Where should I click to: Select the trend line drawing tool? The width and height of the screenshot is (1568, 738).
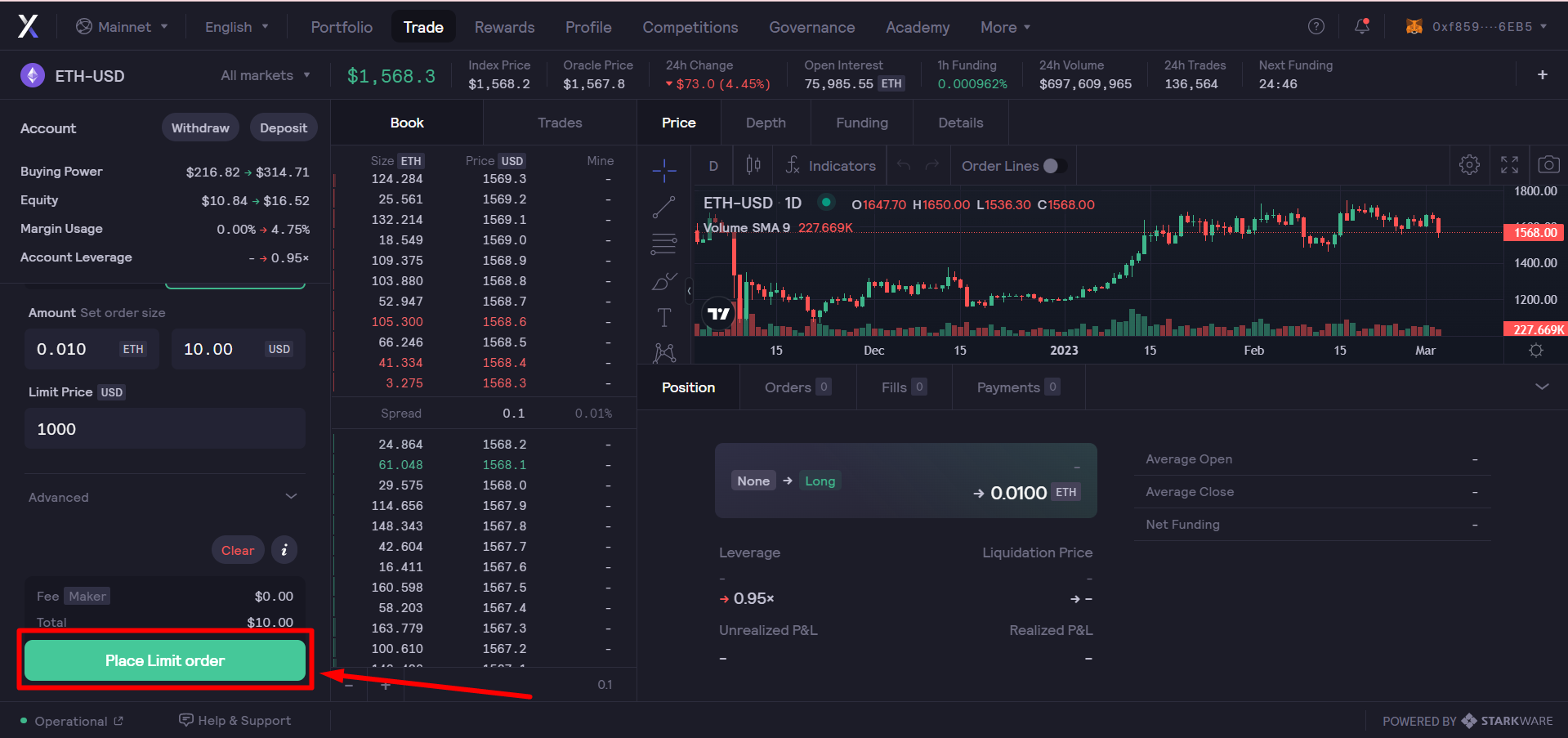[x=664, y=207]
